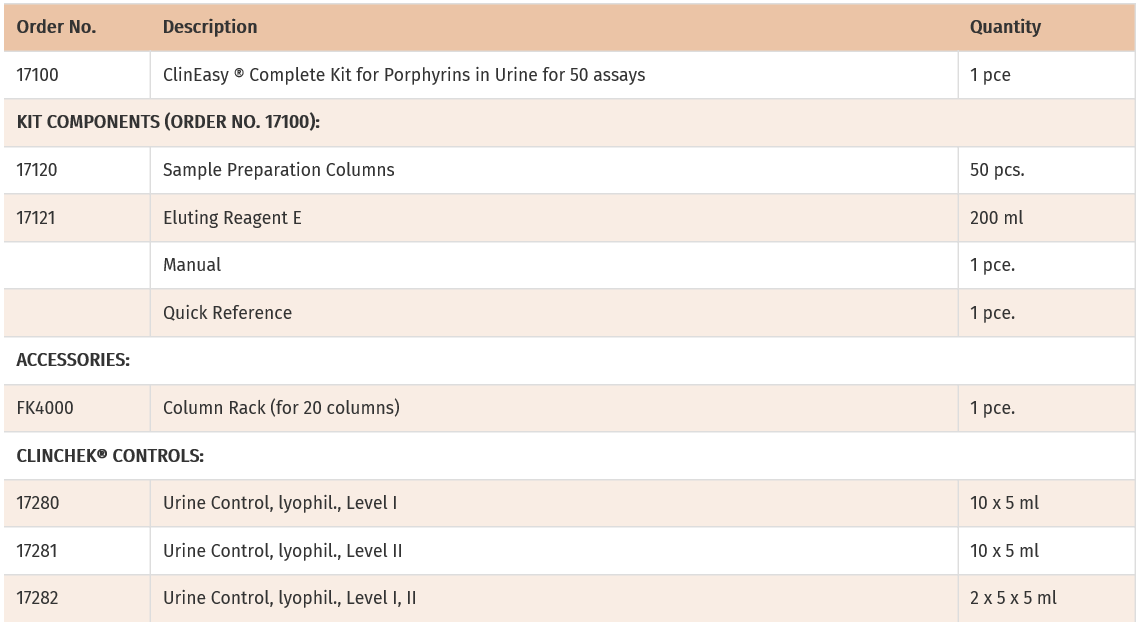1139x631 pixels.
Task: Select order number FK4000
Action: click(x=45, y=408)
